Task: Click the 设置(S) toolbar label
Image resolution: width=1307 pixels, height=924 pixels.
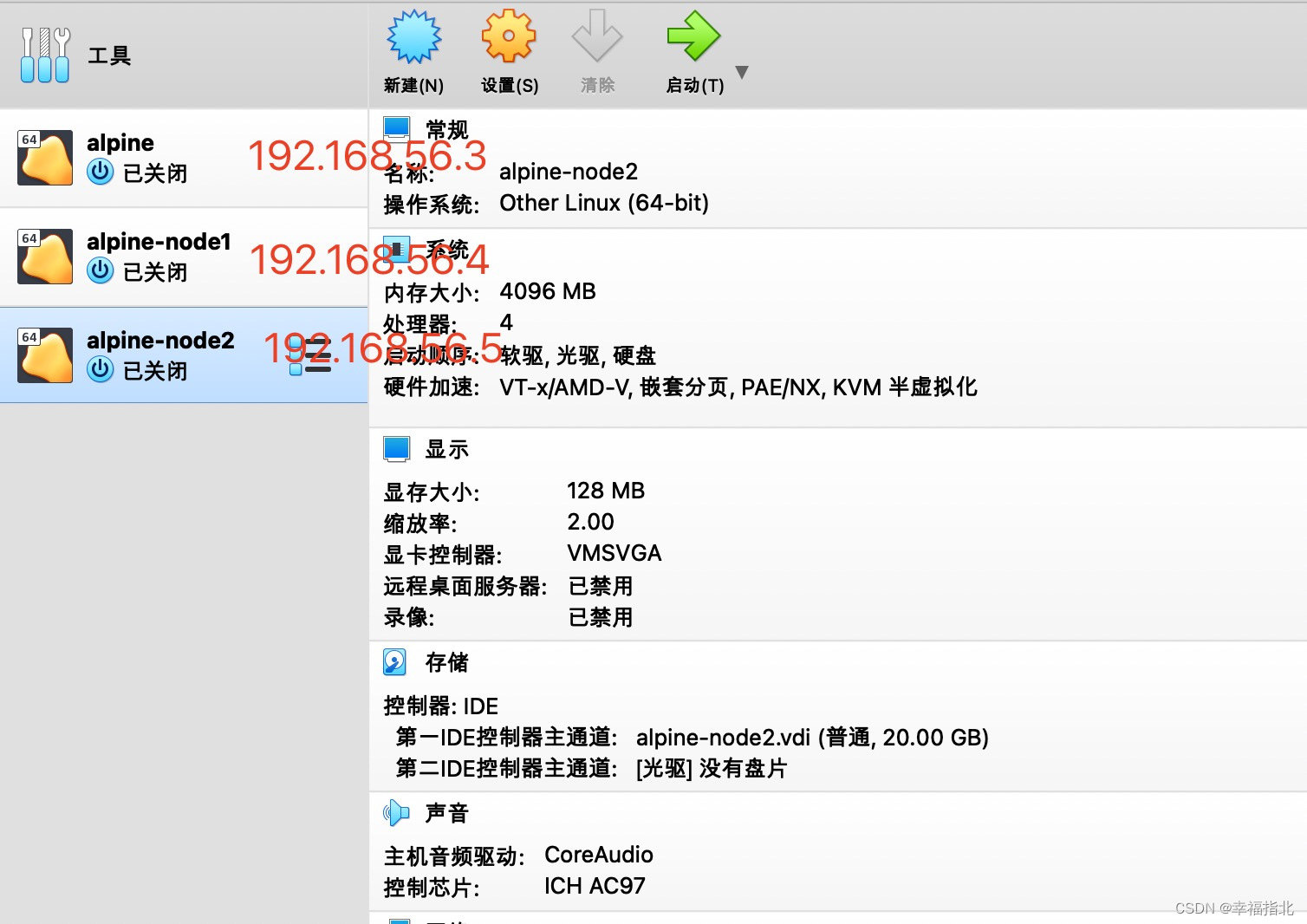Action: click(x=510, y=85)
